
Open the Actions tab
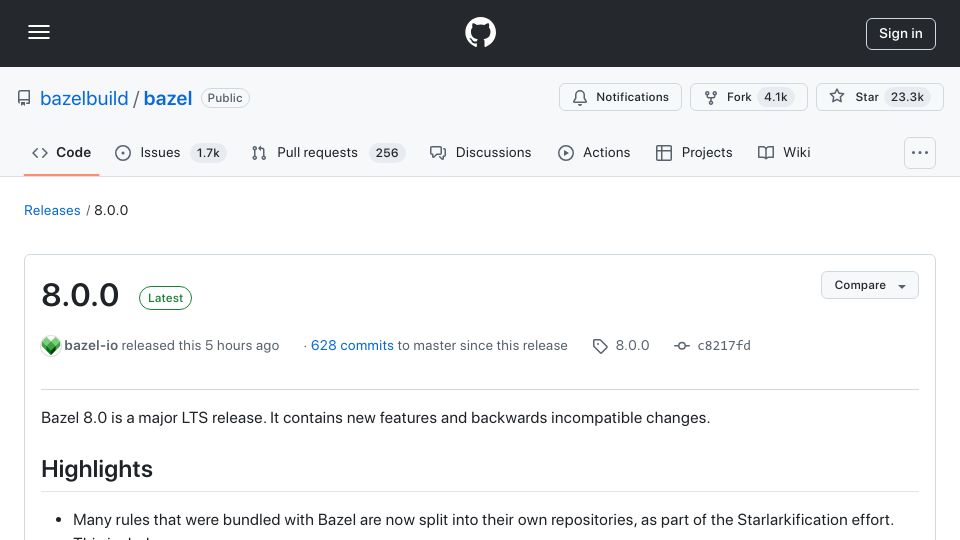(593, 152)
